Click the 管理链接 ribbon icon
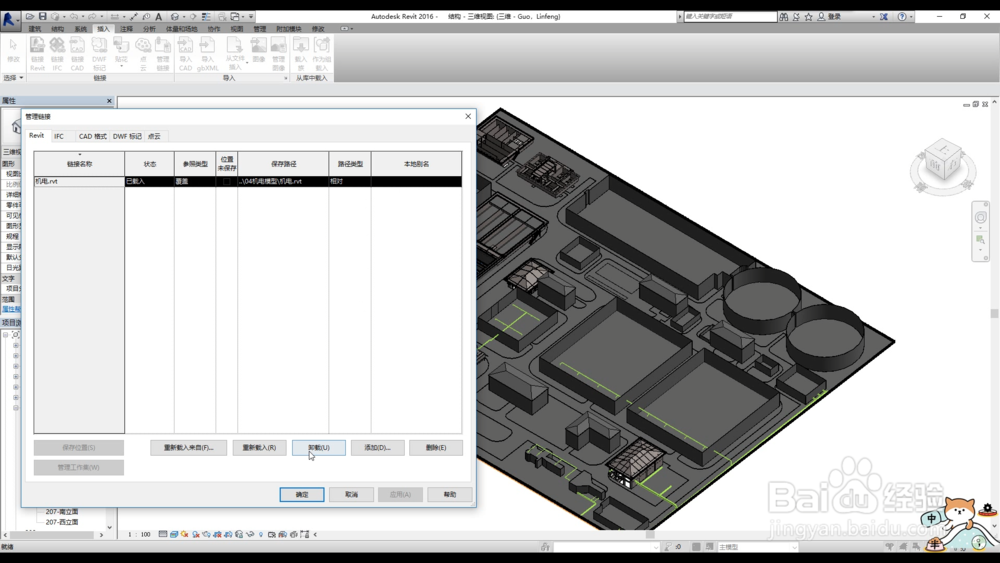Viewport: 1000px width, 563px height. pos(163,54)
